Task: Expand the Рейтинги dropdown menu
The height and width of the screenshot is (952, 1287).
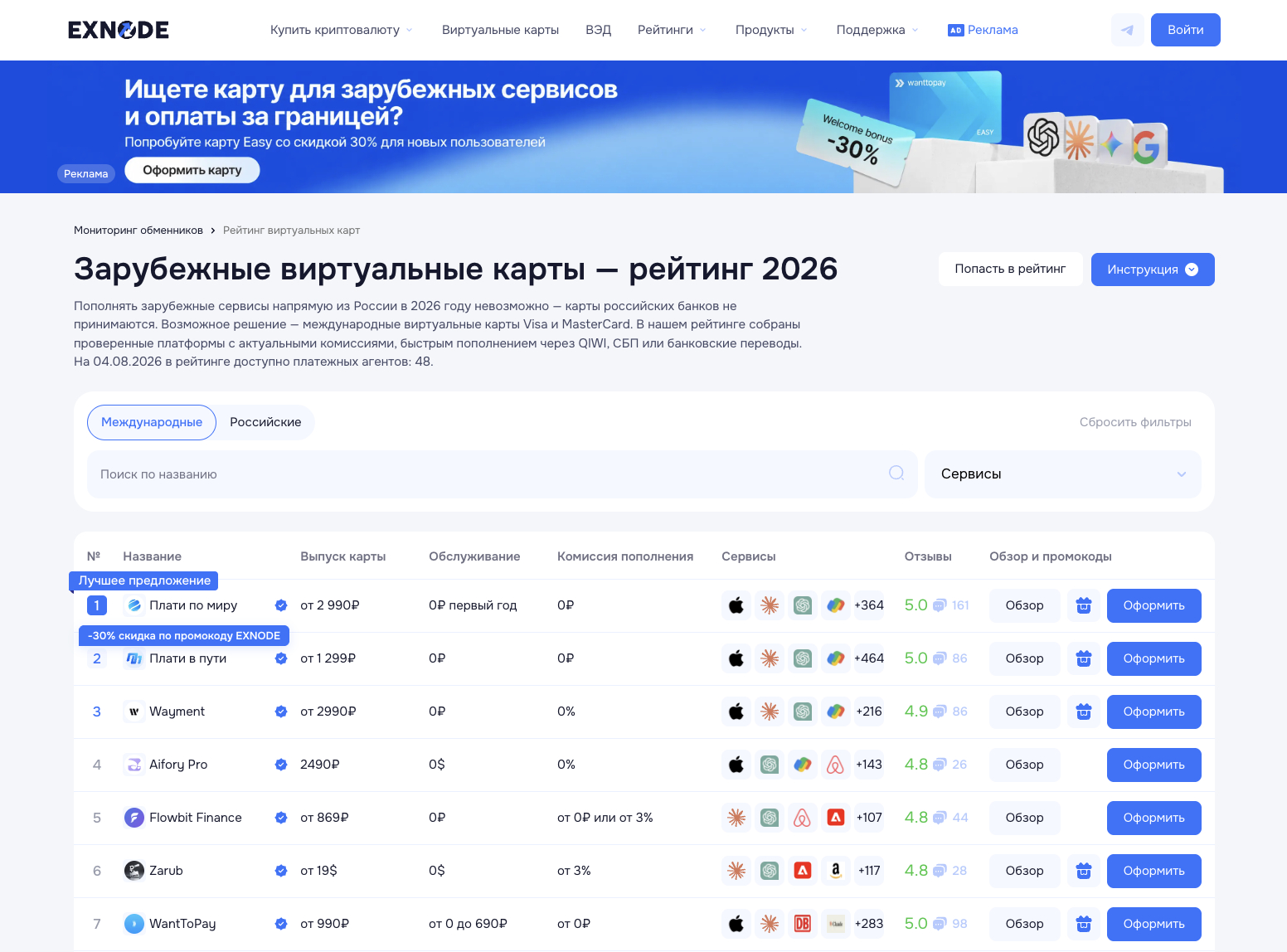Action: tap(672, 30)
